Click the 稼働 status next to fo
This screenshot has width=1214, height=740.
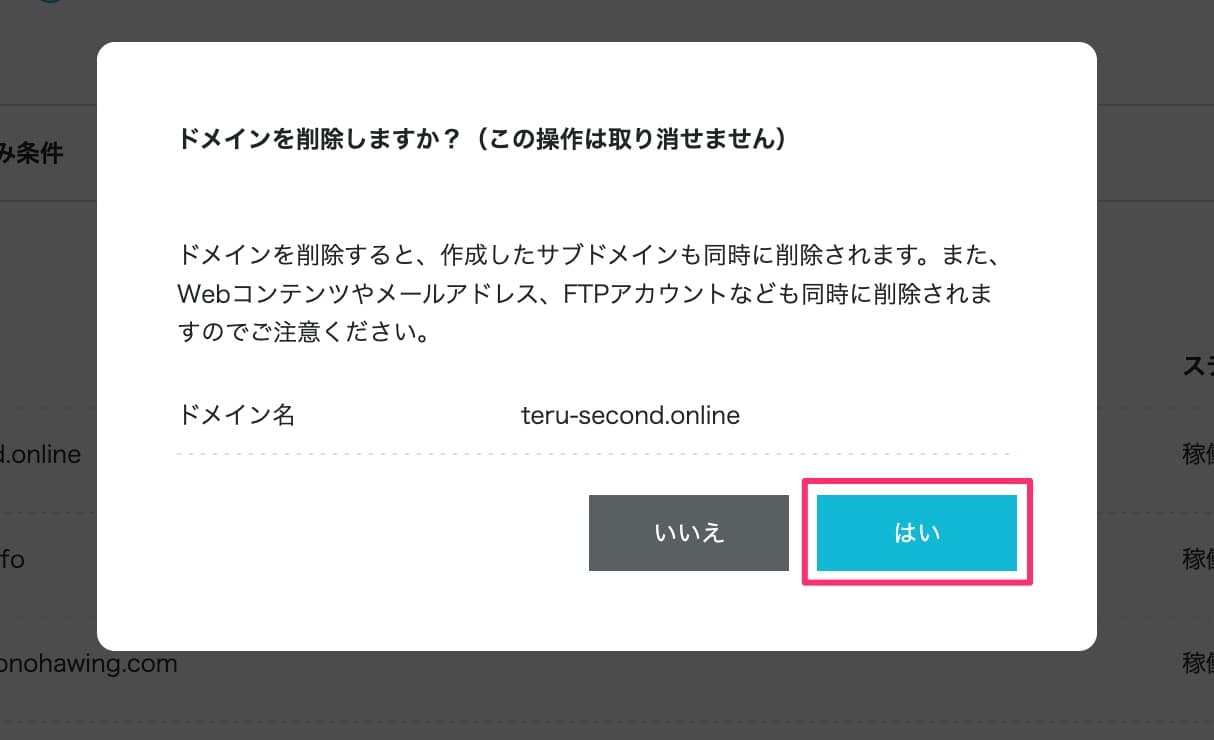[1197, 559]
